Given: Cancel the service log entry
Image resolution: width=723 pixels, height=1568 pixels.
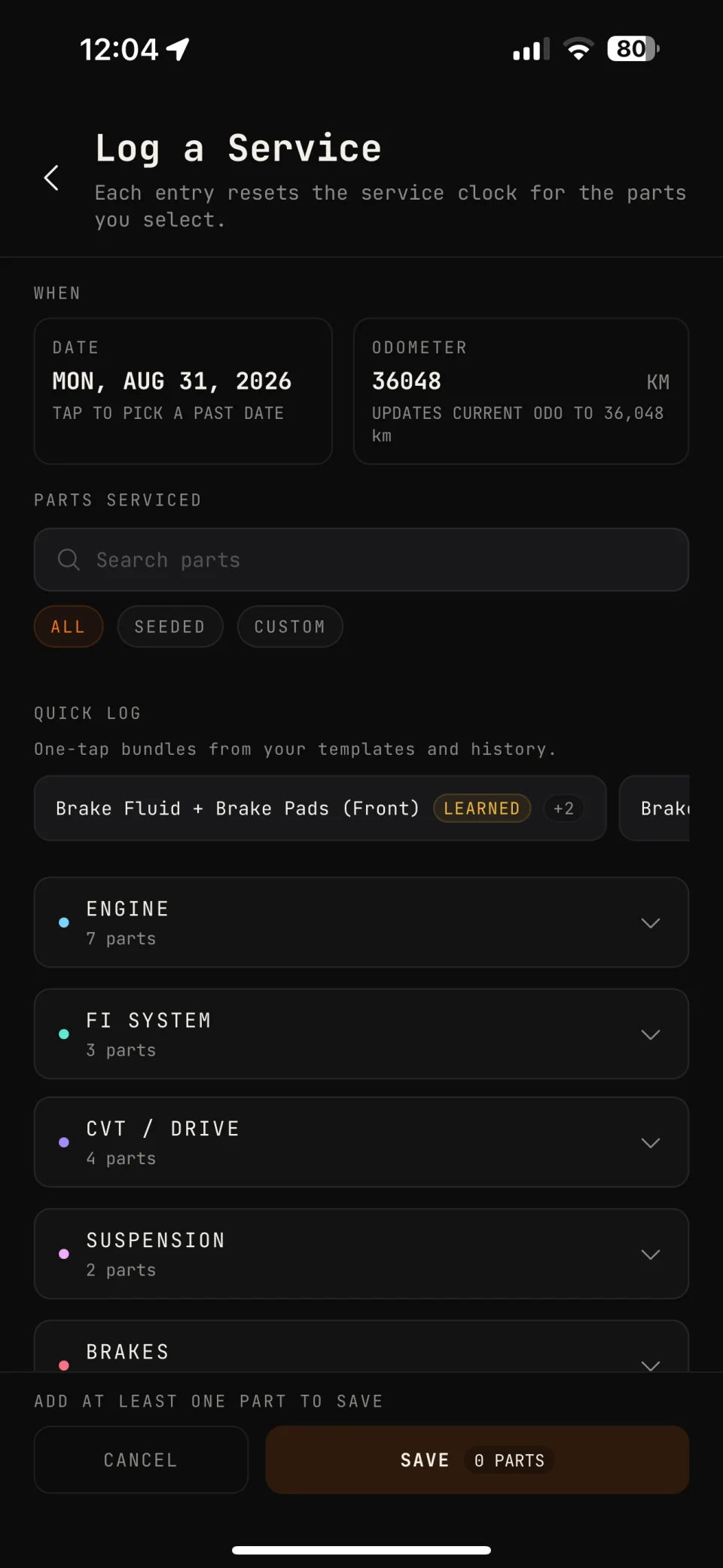Looking at the screenshot, I should (141, 1459).
